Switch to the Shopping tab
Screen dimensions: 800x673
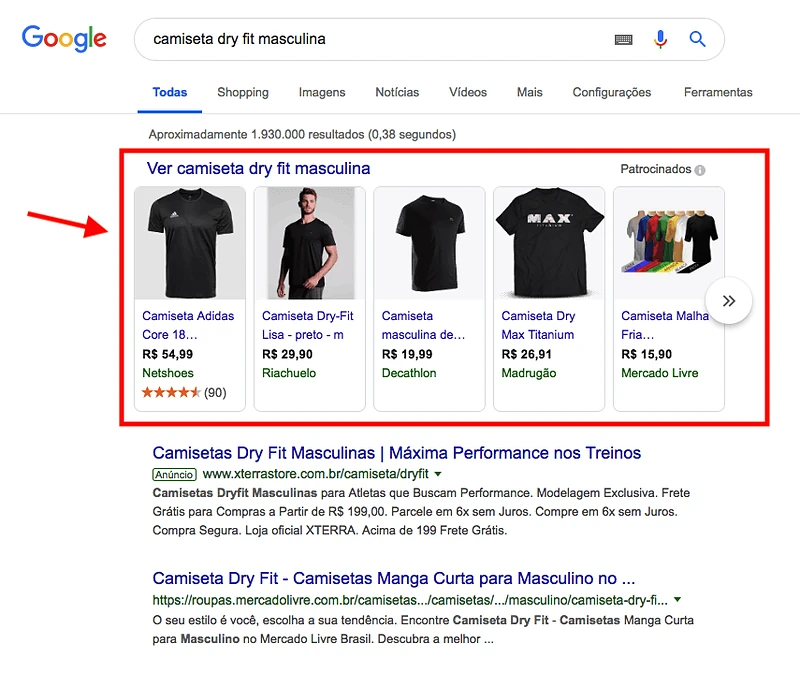coord(243,92)
